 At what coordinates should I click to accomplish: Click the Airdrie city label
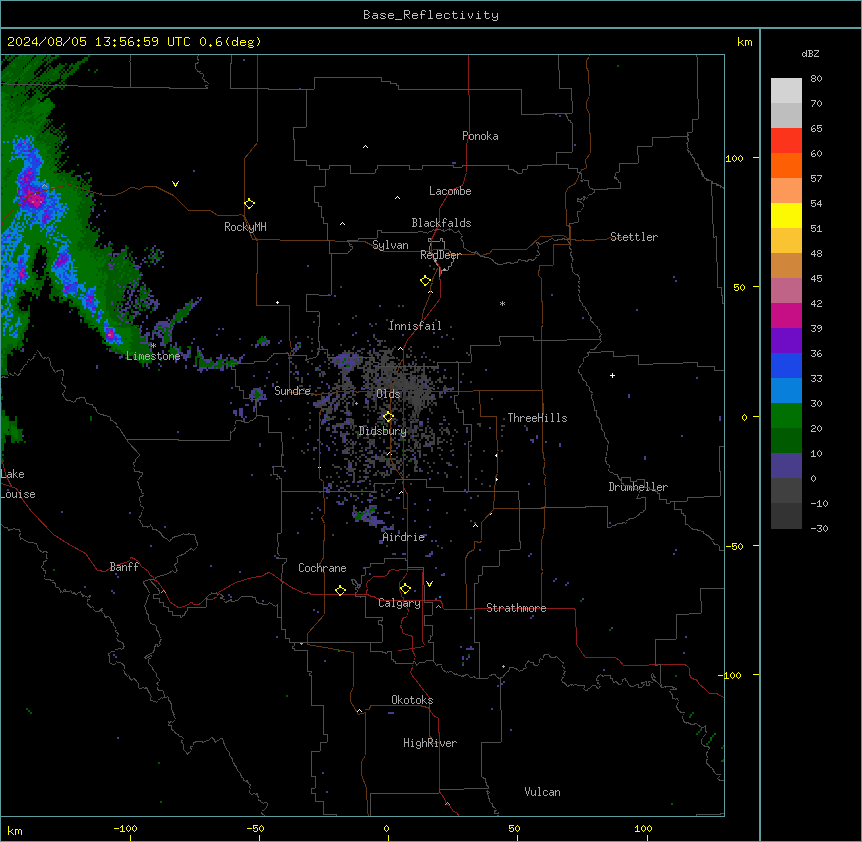403,537
